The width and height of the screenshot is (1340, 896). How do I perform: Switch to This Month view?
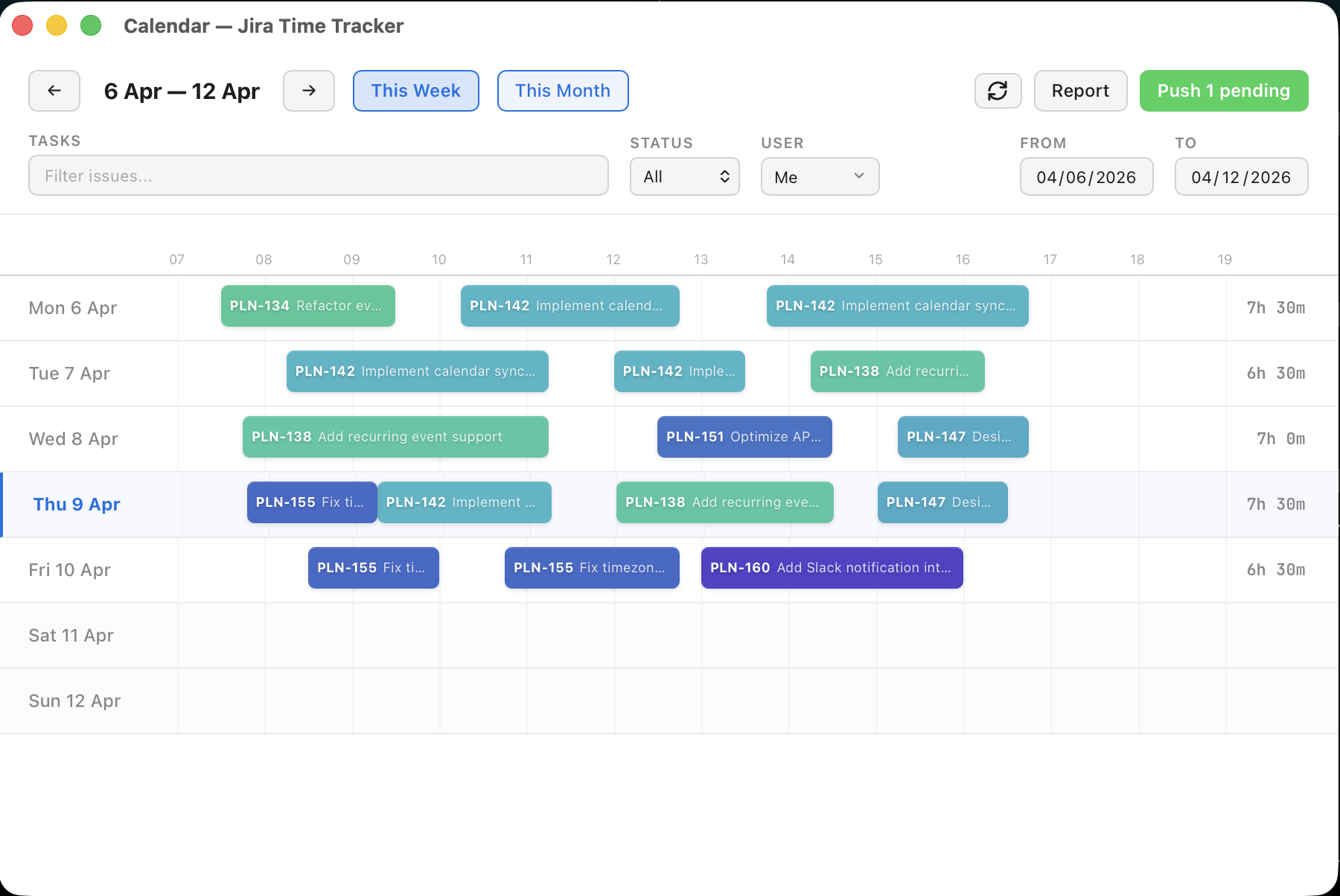pyautogui.click(x=562, y=91)
